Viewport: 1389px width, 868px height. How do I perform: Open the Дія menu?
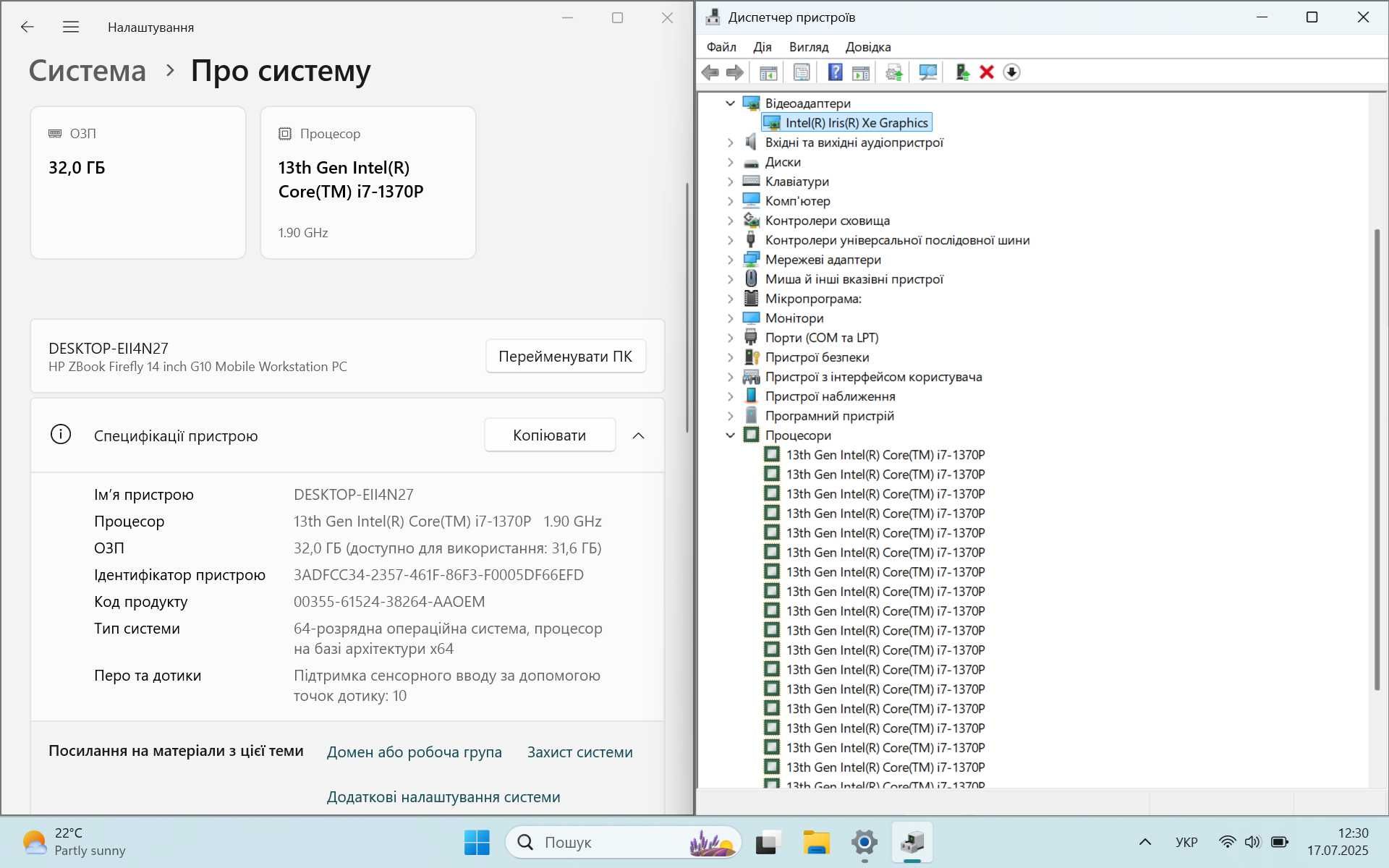762,47
